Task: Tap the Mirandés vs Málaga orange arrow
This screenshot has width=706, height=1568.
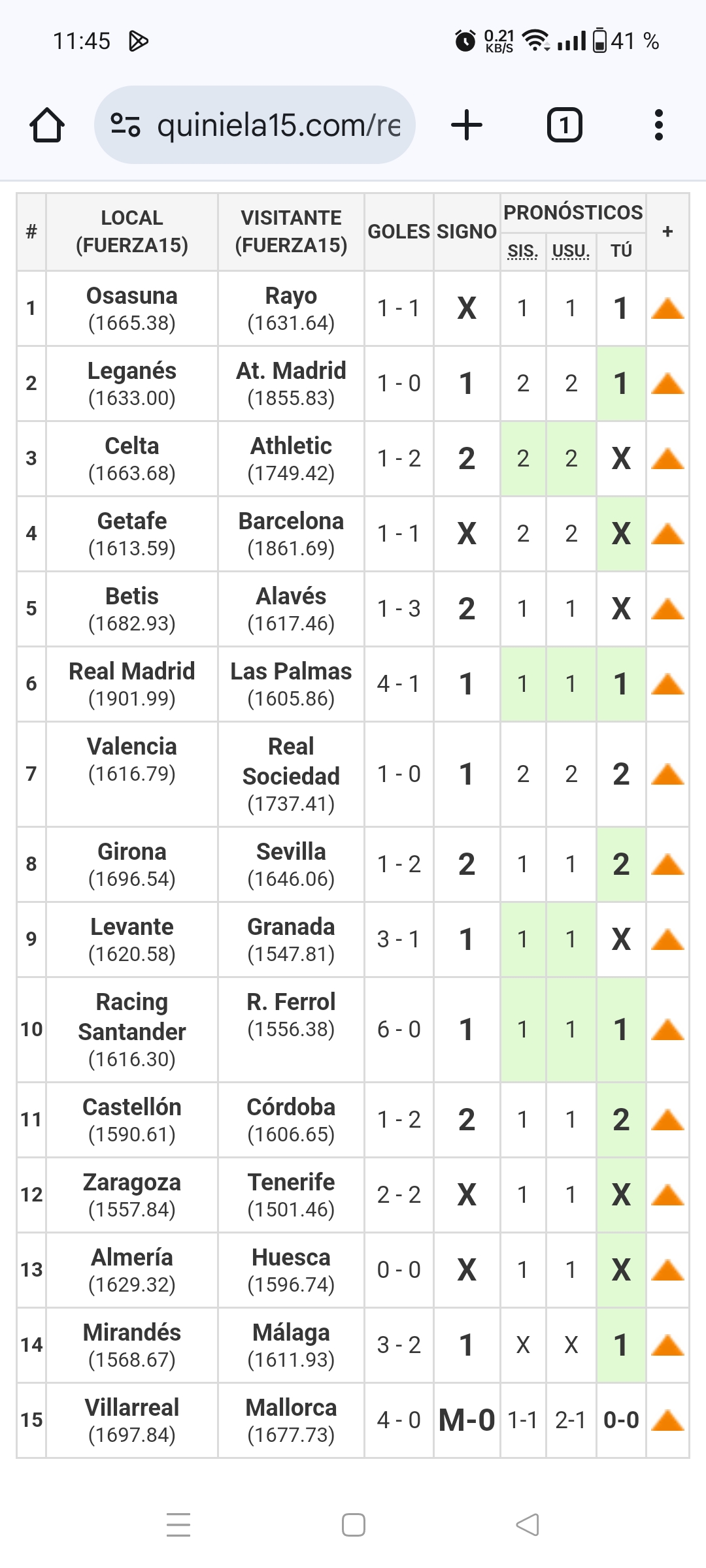Action: pyautogui.click(x=667, y=1345)
